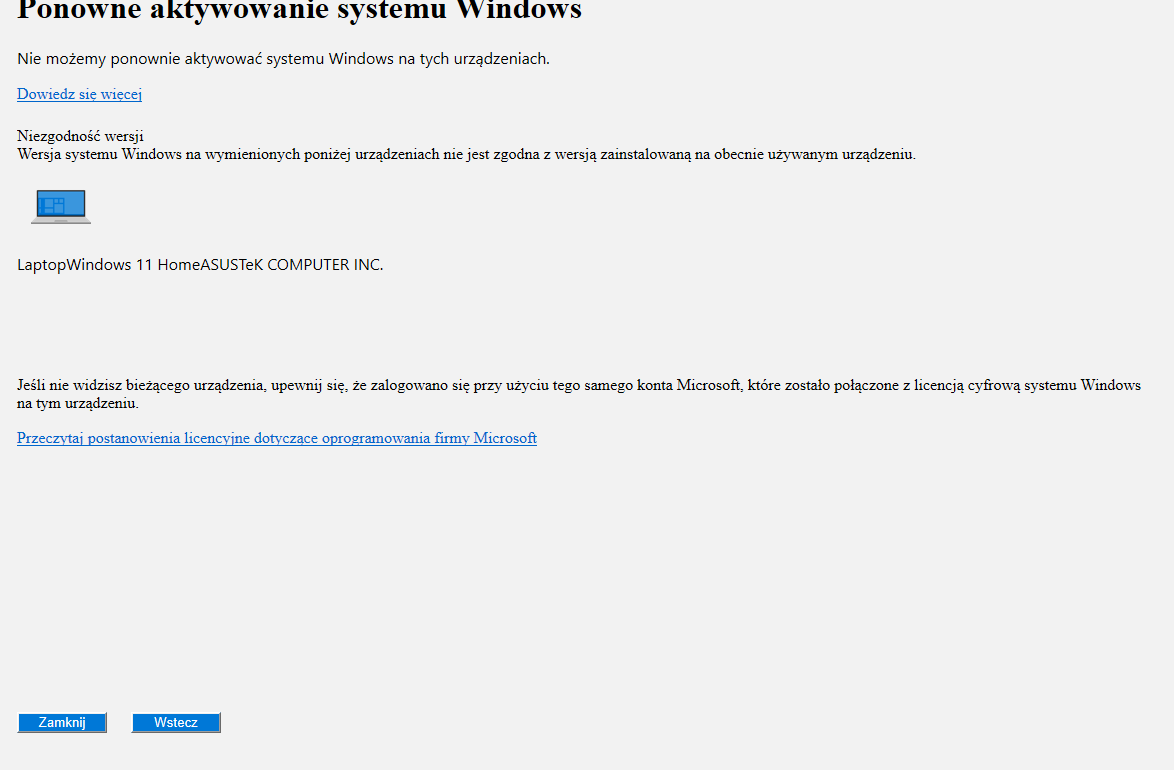
Task: Select the blue laptop device icon
Action: (x=61, y=207)
